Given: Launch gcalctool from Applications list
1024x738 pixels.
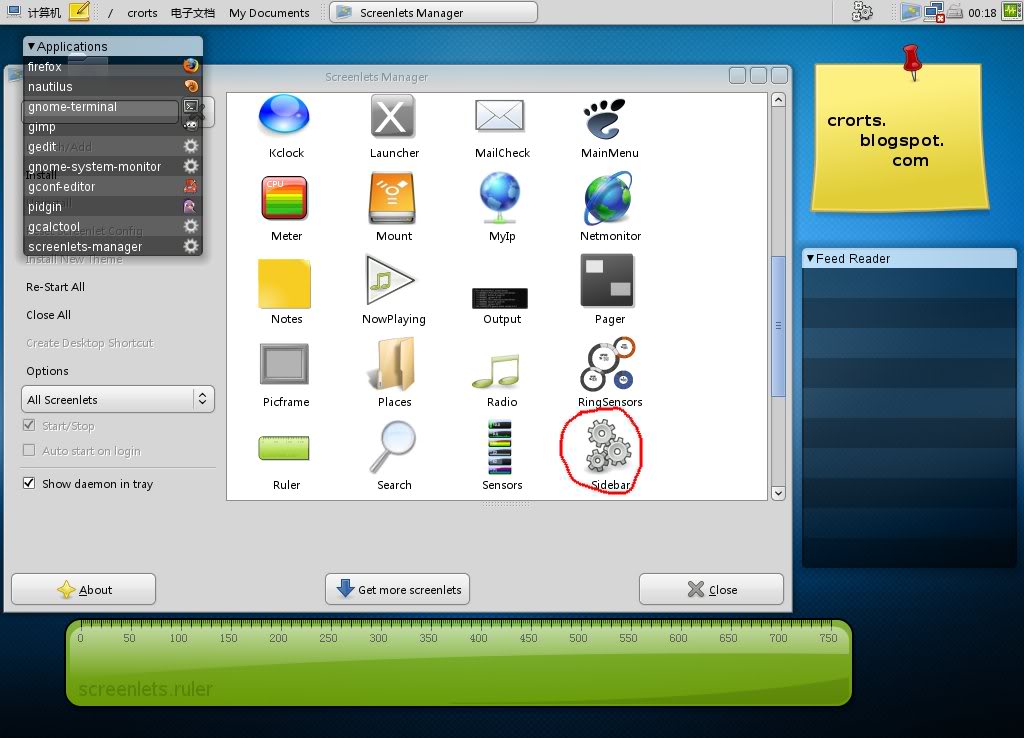Looking at the screenshot, I should click(x=113, y=227).
